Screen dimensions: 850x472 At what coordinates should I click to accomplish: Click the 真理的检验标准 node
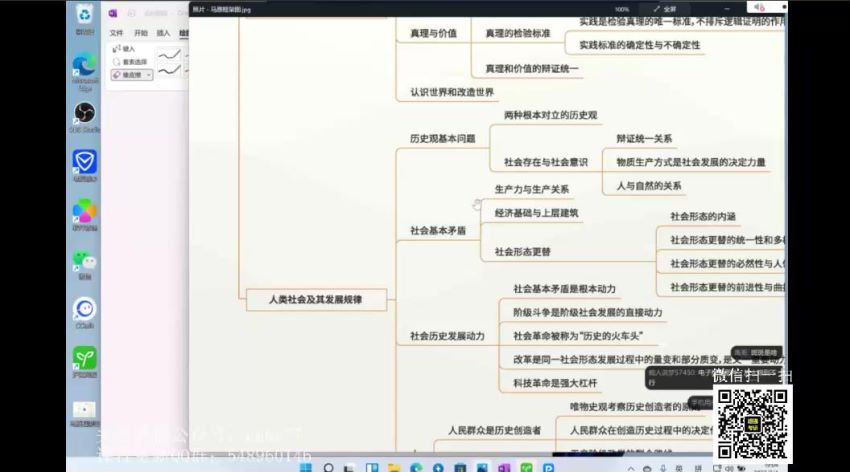pos(518,34)
